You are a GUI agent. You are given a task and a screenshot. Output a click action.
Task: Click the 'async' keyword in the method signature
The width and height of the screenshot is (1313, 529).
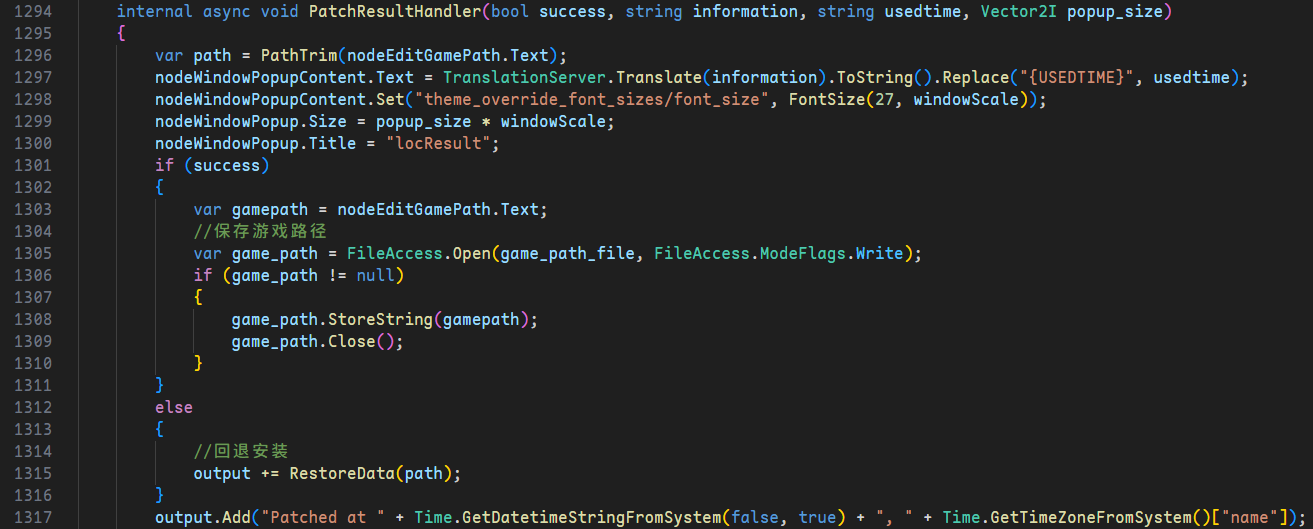(x=227, y=11)
